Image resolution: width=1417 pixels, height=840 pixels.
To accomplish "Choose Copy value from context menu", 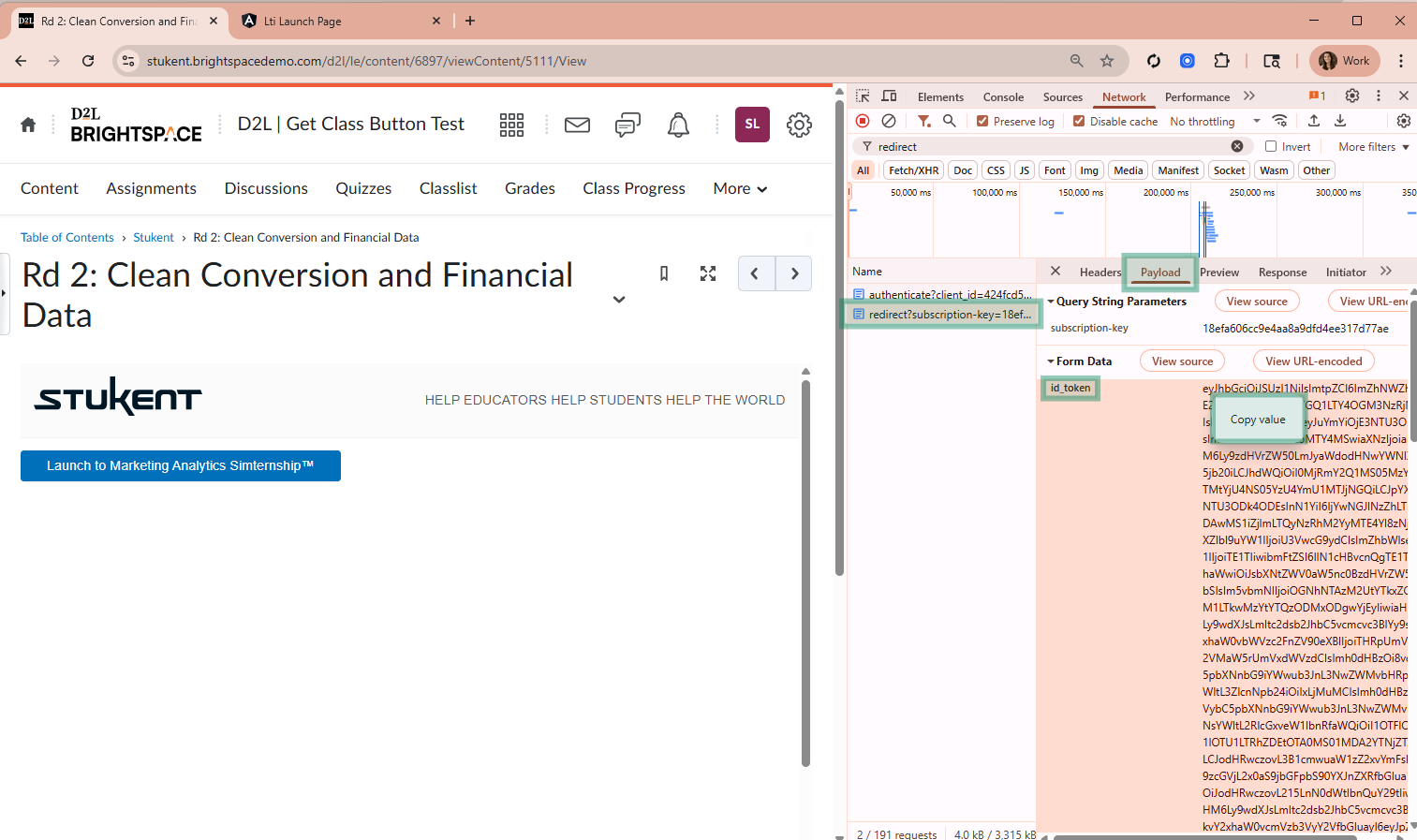I will tap(1258, 420).
